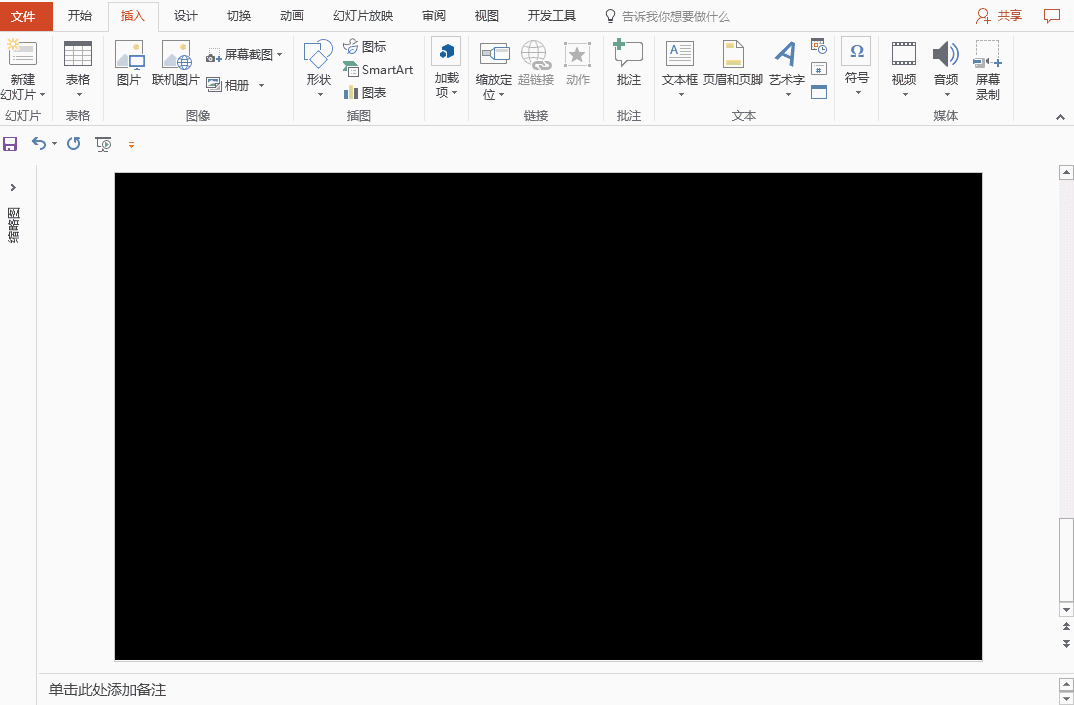Switch to the 动画 tab
1074x705 pixels.
(292, 16)
